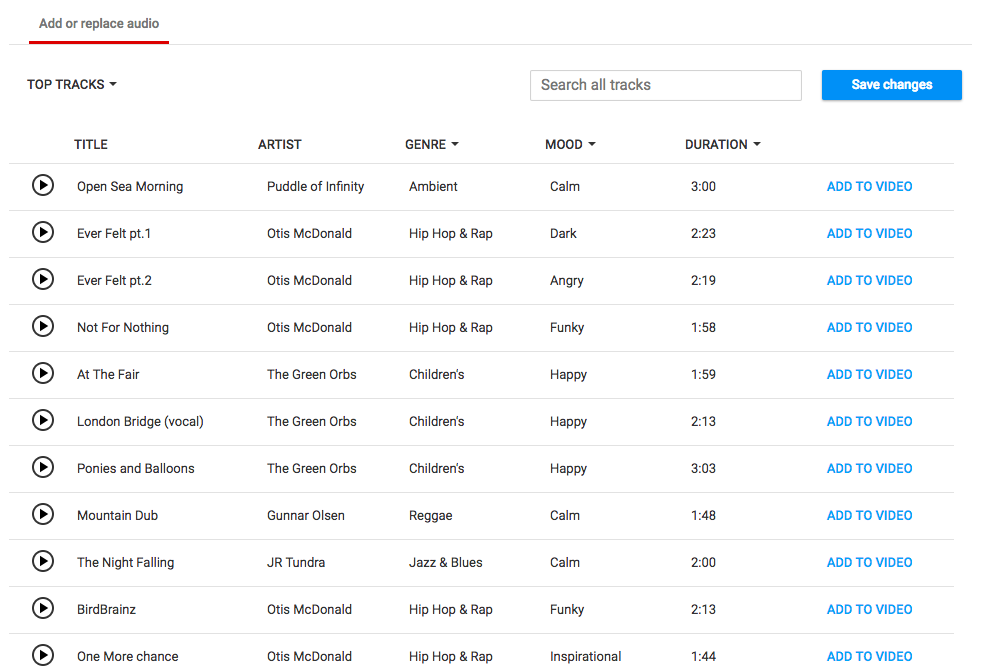
Task: Select the title Mountain Dub
Action: coord(117,516)
